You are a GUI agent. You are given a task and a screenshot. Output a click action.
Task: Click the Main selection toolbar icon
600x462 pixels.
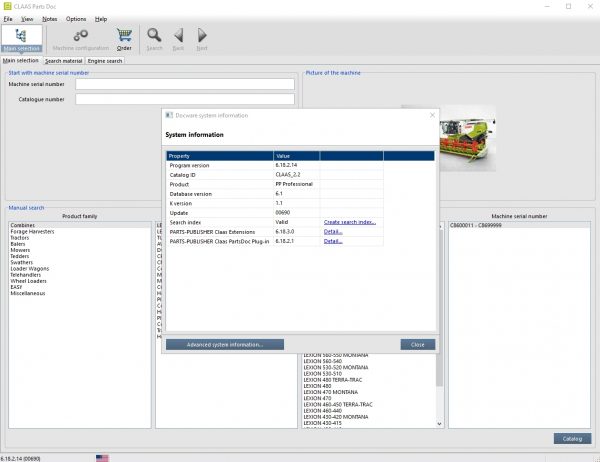pos(21,38)
